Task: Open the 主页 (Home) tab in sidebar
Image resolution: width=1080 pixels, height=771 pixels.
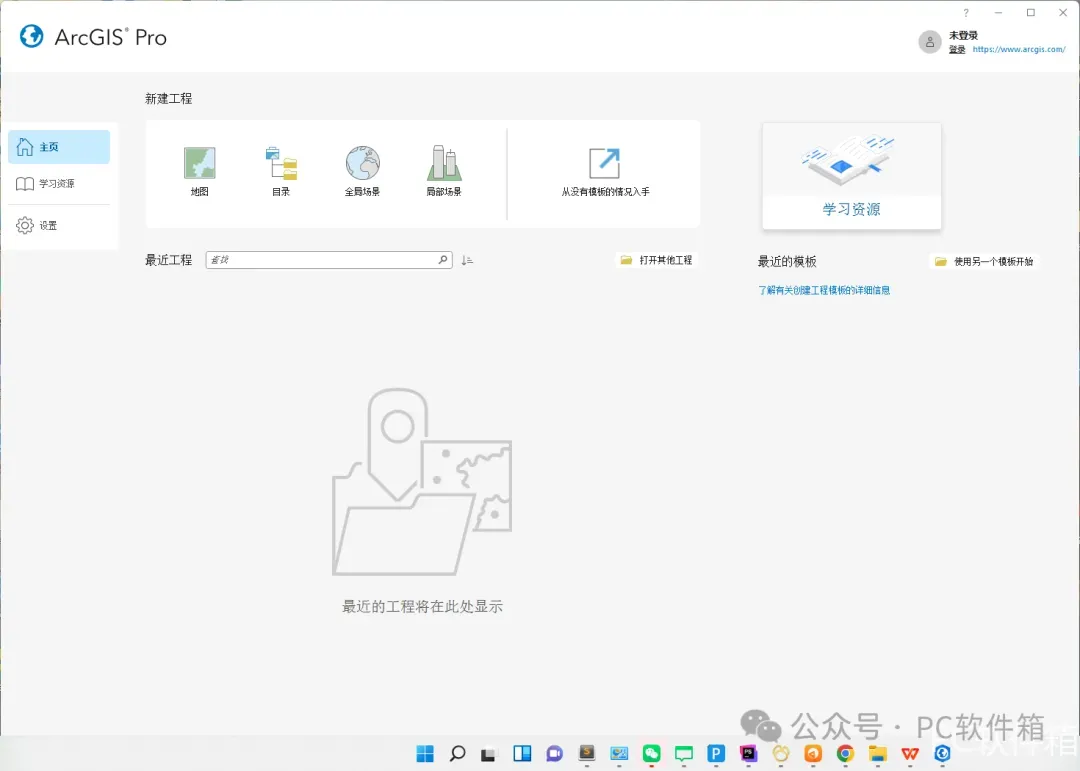Action: coord(59,147)
